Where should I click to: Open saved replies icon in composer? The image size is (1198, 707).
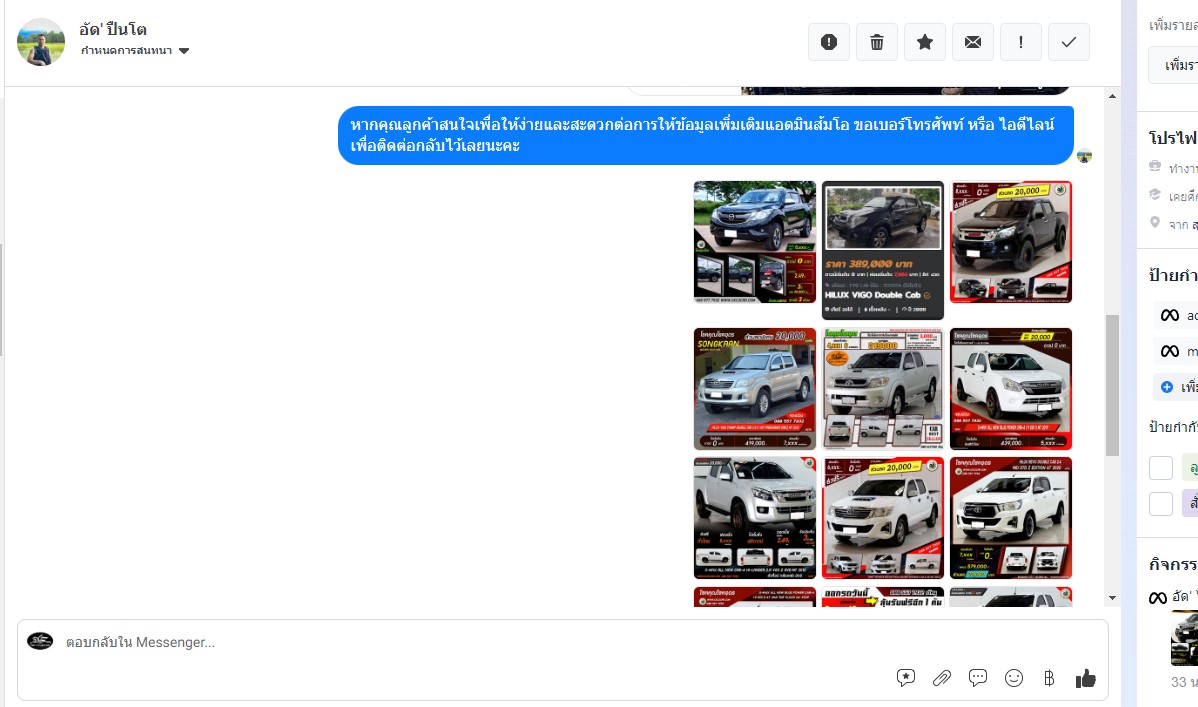click(905, 678)
